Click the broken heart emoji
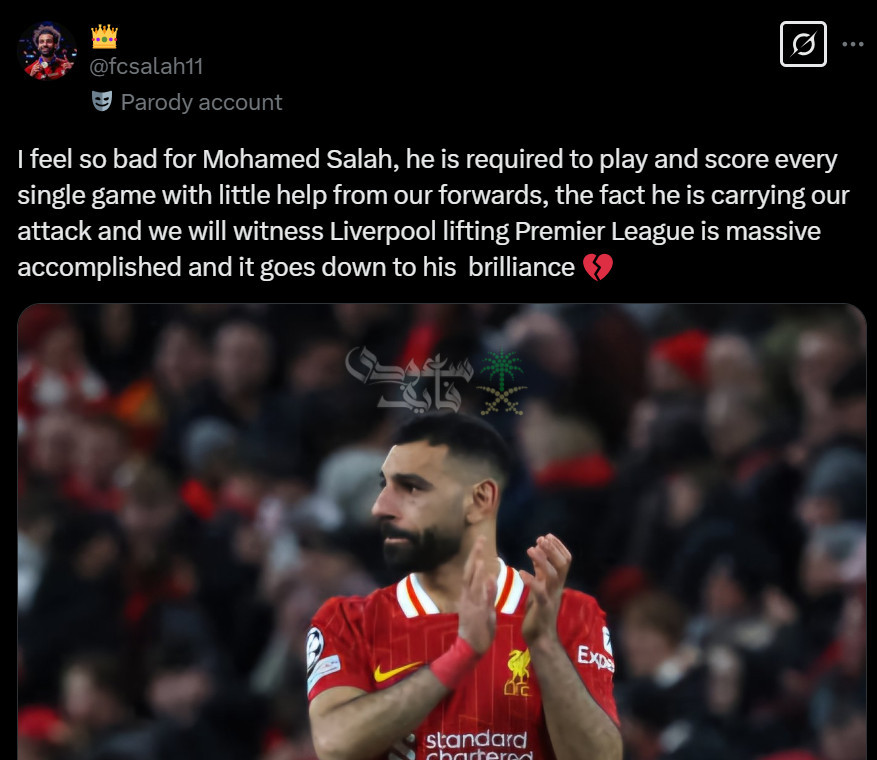This screenshot has width=877, height=760. 597,267
